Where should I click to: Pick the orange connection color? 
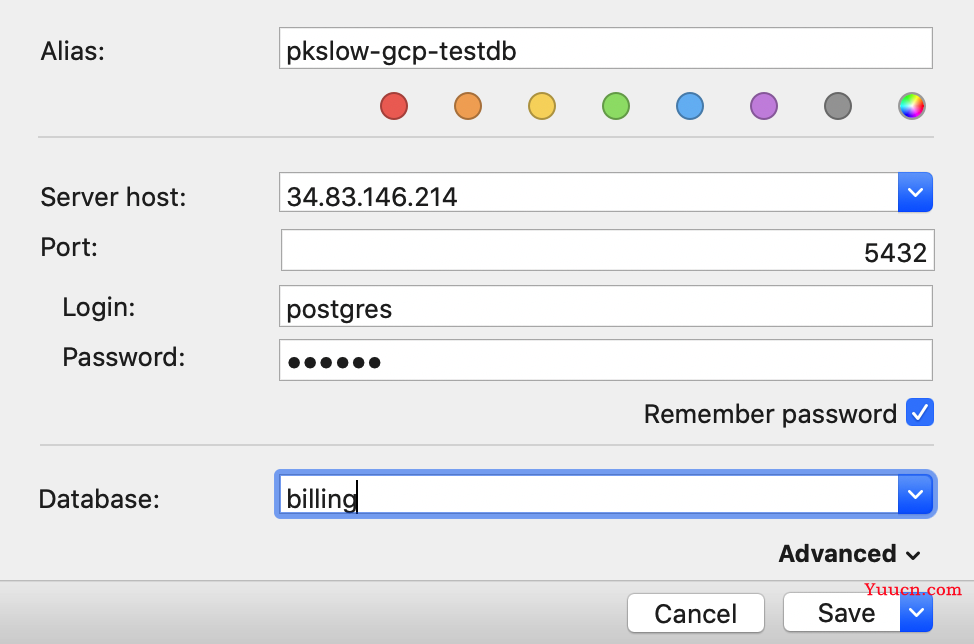468,106
